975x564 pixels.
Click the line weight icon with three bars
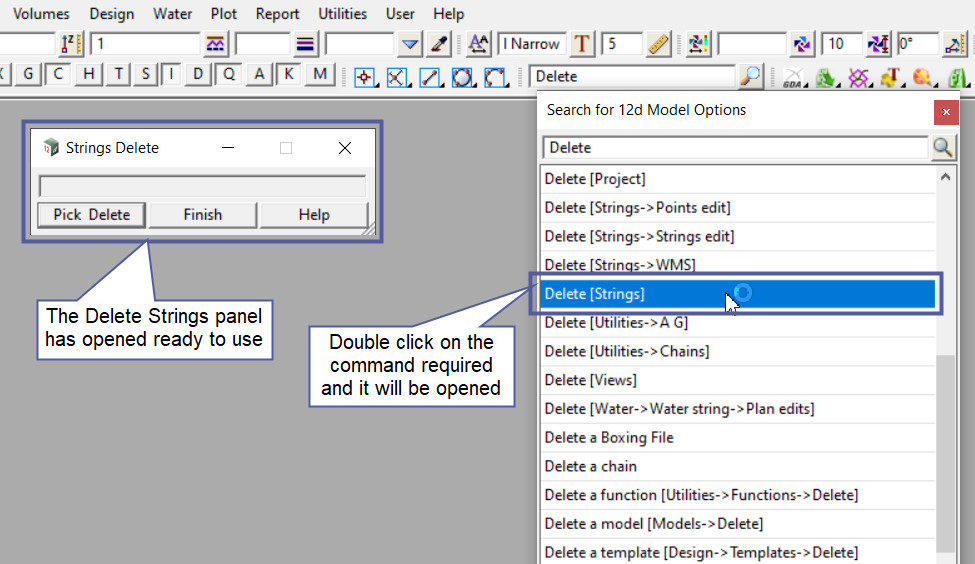[306, 44]
